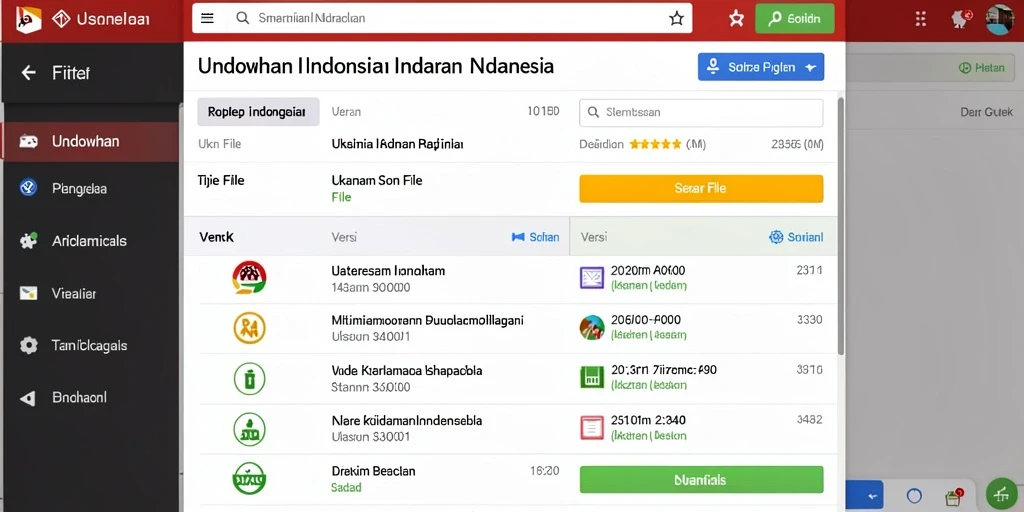Open the blue Solrae Piglen dropdown
This screenshot has height=512, width=1024.
pyautogui.click(x=761, y=67)
